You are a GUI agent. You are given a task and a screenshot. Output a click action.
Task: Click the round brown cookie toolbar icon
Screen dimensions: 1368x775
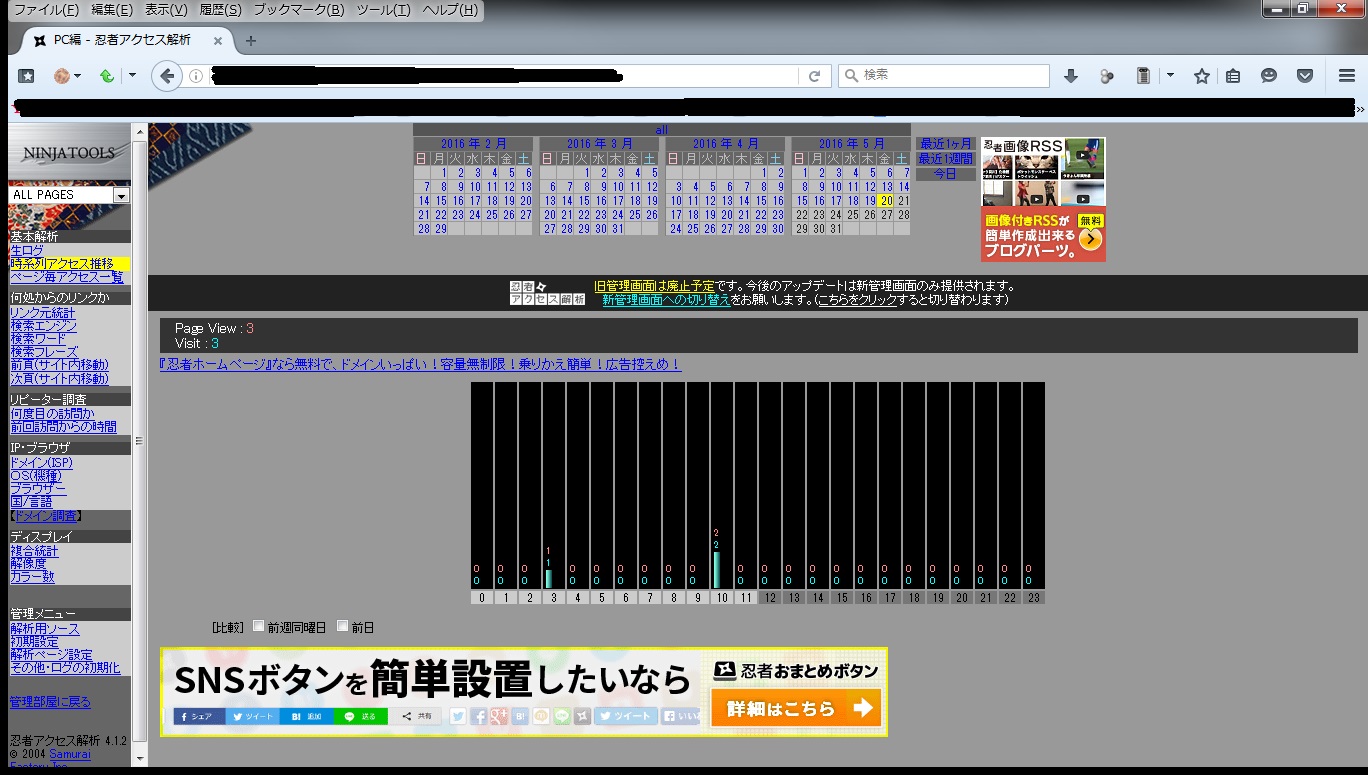pyautogui.click(x=62, y=76)
